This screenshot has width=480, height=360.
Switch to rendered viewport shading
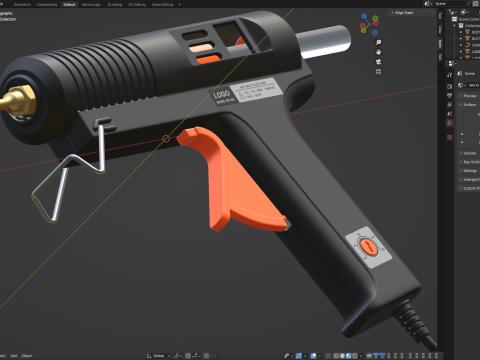click(x=355, y=356)
